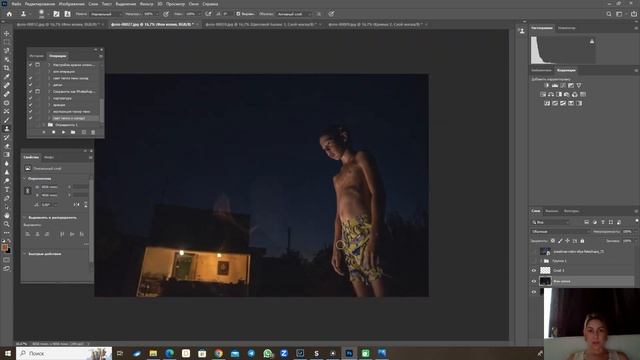The height and width of the screenshot is (360, 640).
Task: Toggle checkmark for last highlighted action
Action: 30,118
